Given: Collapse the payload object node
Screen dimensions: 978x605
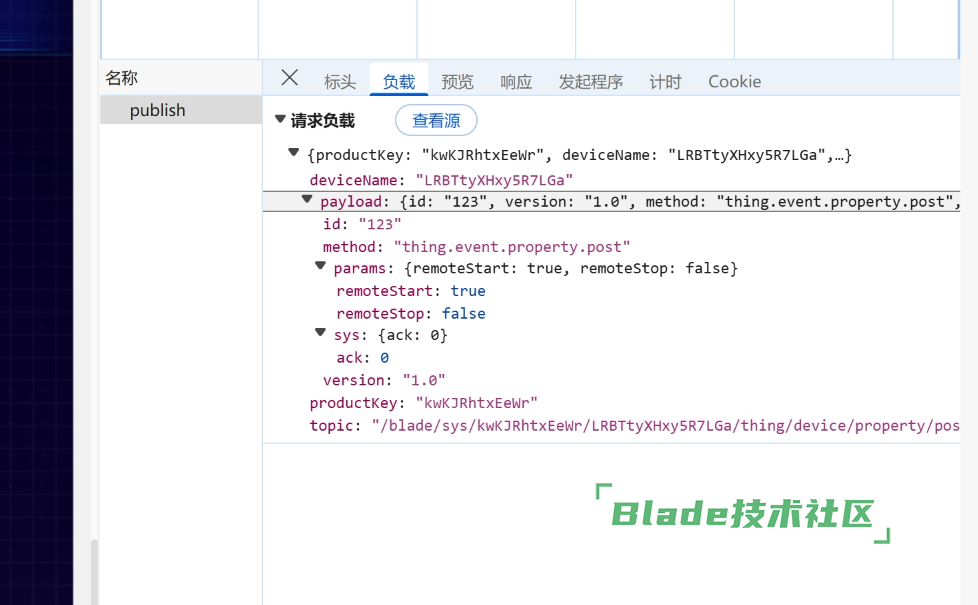Looking at the screenshot, I should click(308, 201).
